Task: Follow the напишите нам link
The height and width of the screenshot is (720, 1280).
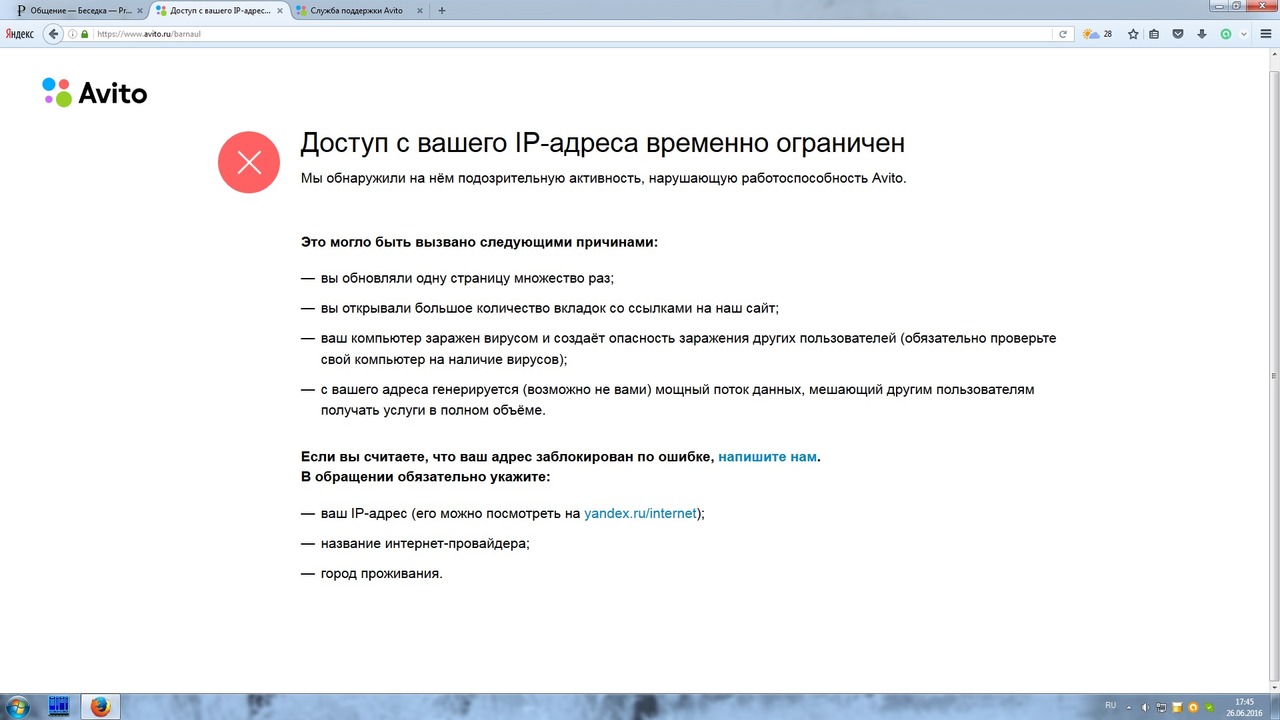Action: pyautogui.click(x=767, y=456)
